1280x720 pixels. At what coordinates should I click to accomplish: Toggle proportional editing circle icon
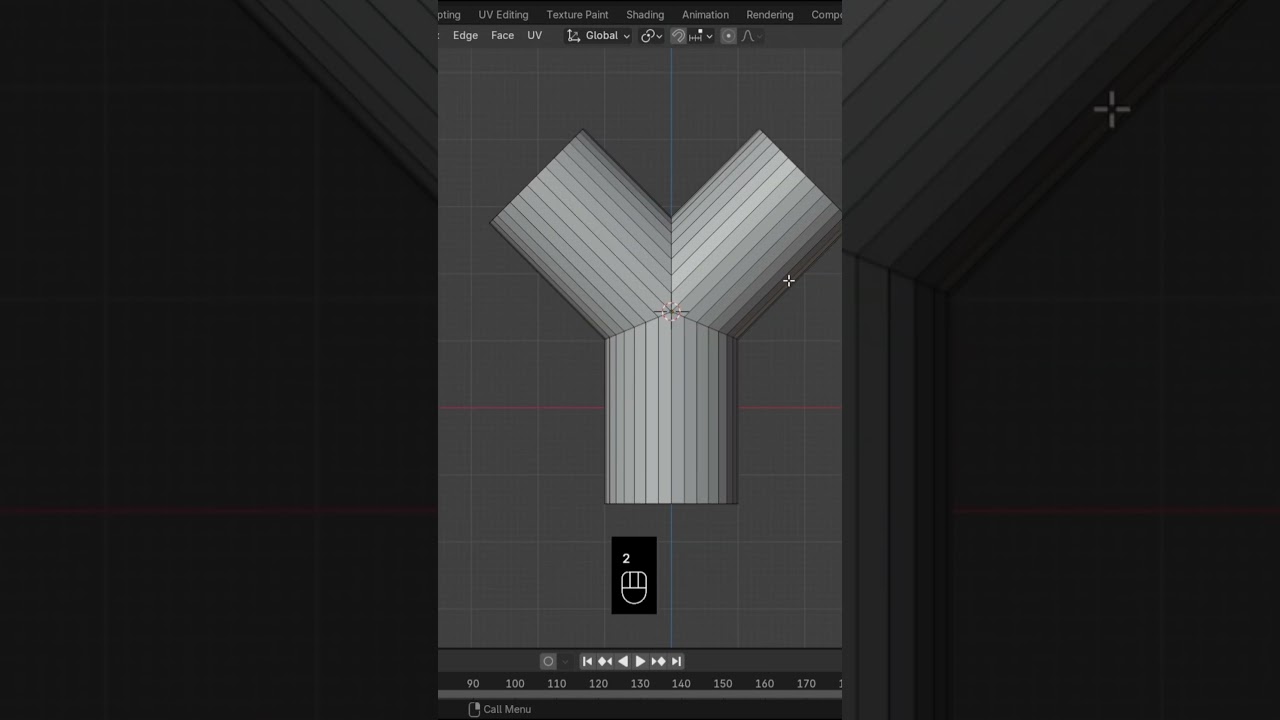click(728, 36)
